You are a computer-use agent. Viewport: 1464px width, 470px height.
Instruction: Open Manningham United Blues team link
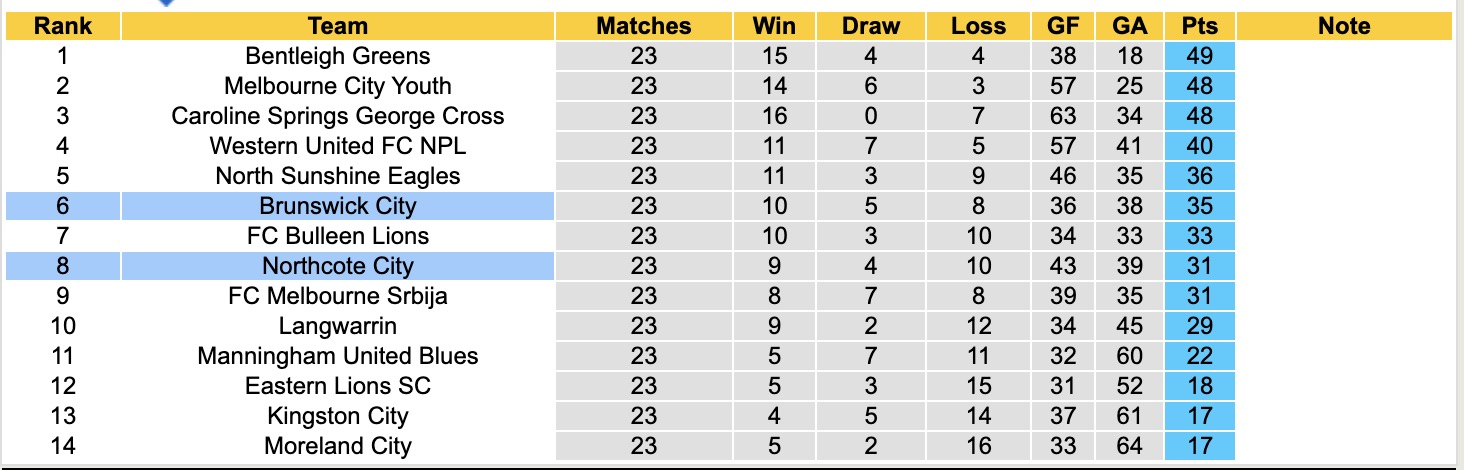[x=338, y=356]
